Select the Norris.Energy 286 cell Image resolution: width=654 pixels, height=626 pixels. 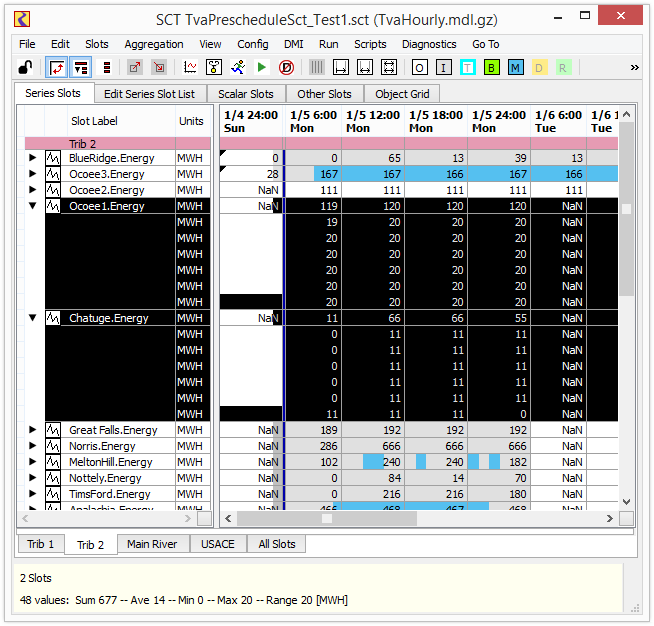313,446
